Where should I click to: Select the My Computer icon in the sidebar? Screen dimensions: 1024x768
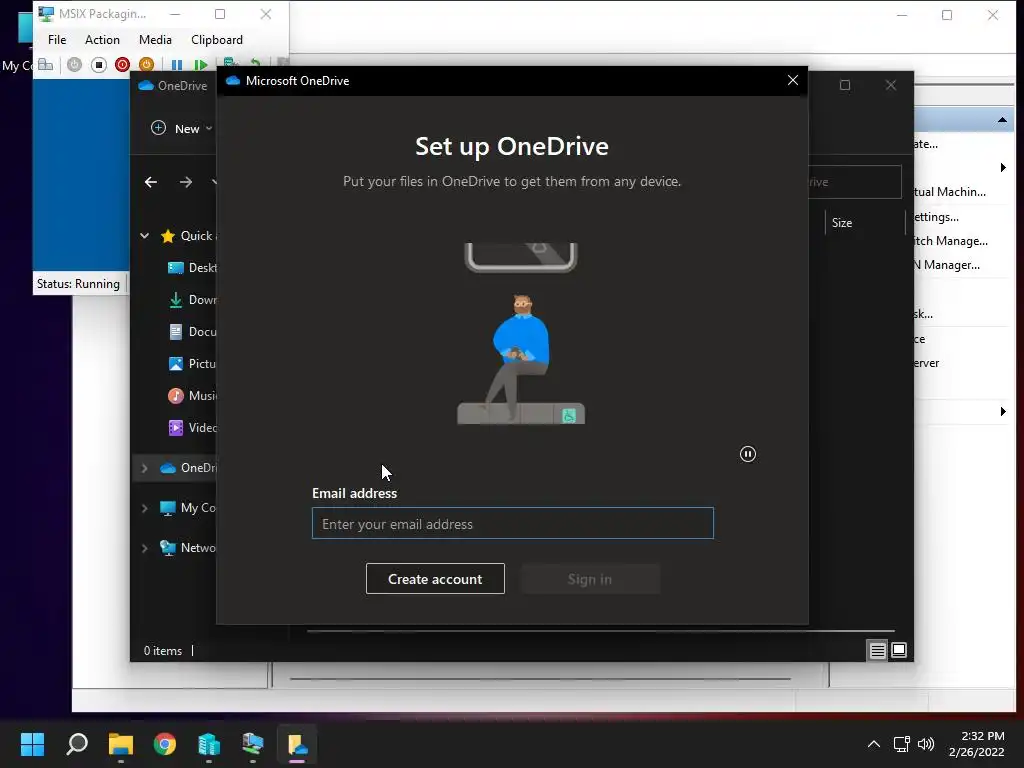[x=168, y=508]
